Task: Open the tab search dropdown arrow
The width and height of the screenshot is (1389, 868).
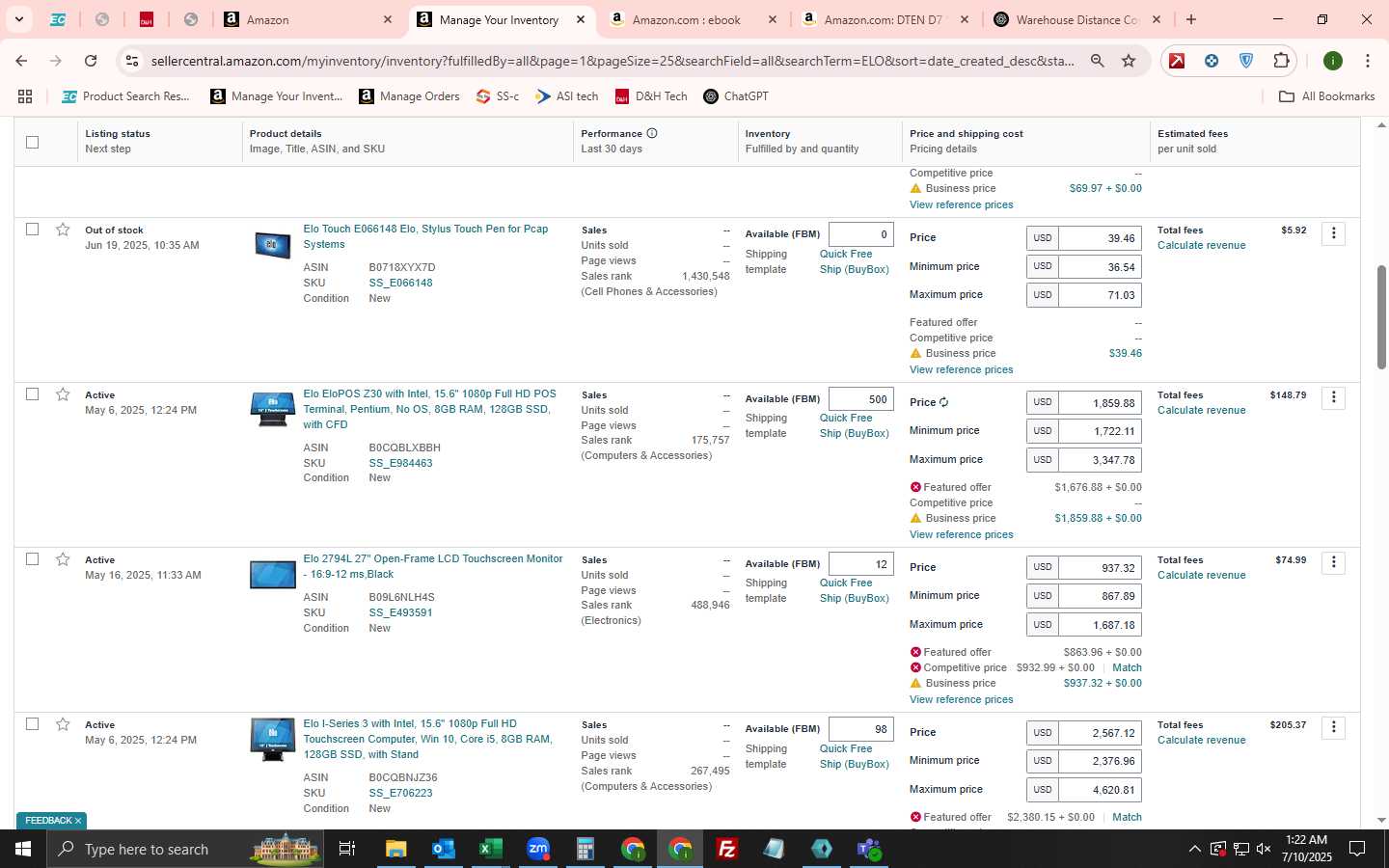Action: click(x=18, y=19)
